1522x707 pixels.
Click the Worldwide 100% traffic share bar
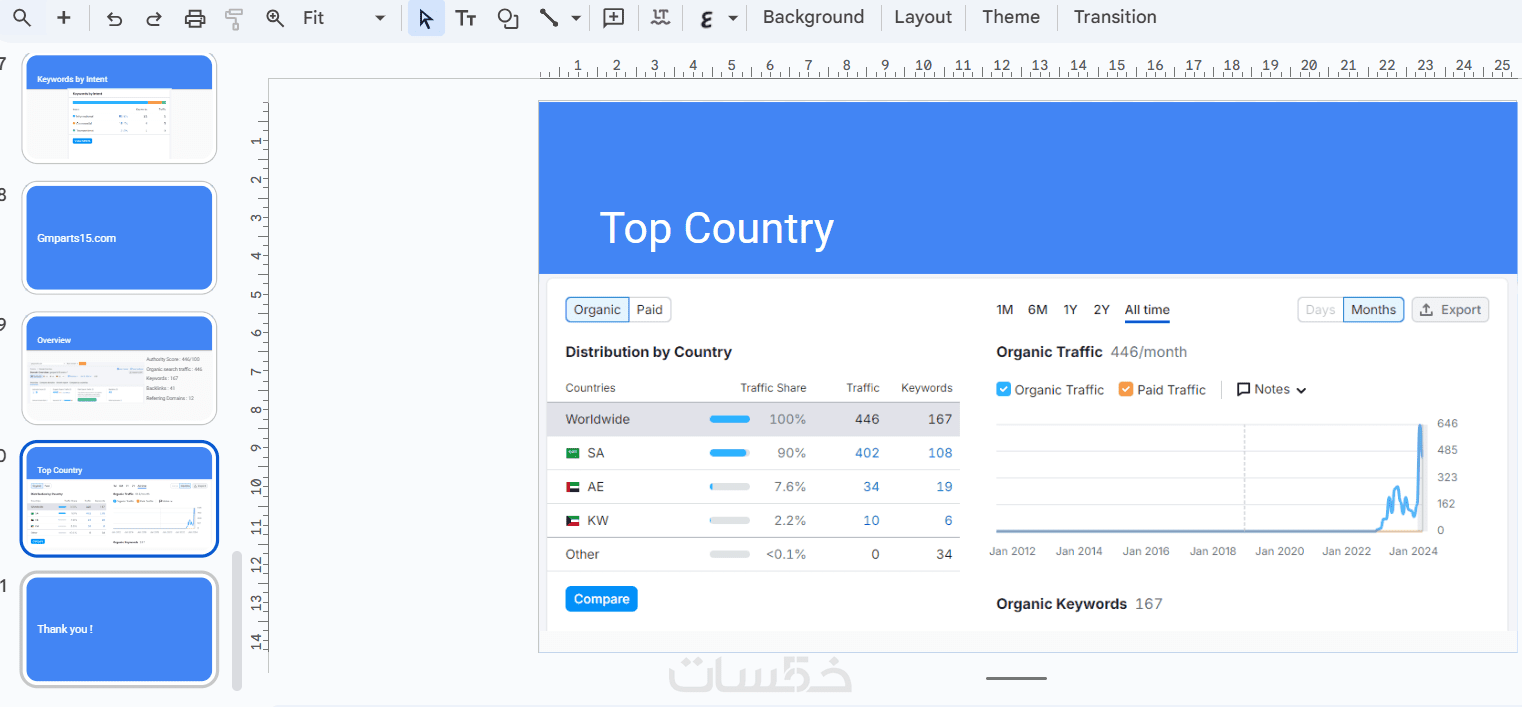tap(730, 419)
